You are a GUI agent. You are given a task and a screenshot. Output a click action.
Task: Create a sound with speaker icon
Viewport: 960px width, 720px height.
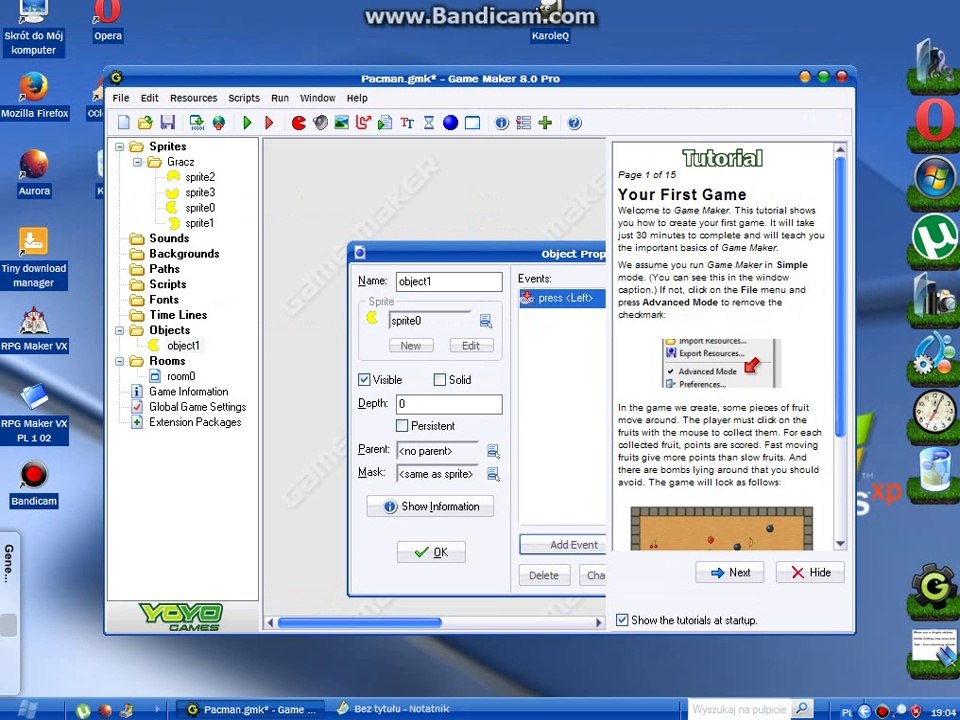pos(320,122)
